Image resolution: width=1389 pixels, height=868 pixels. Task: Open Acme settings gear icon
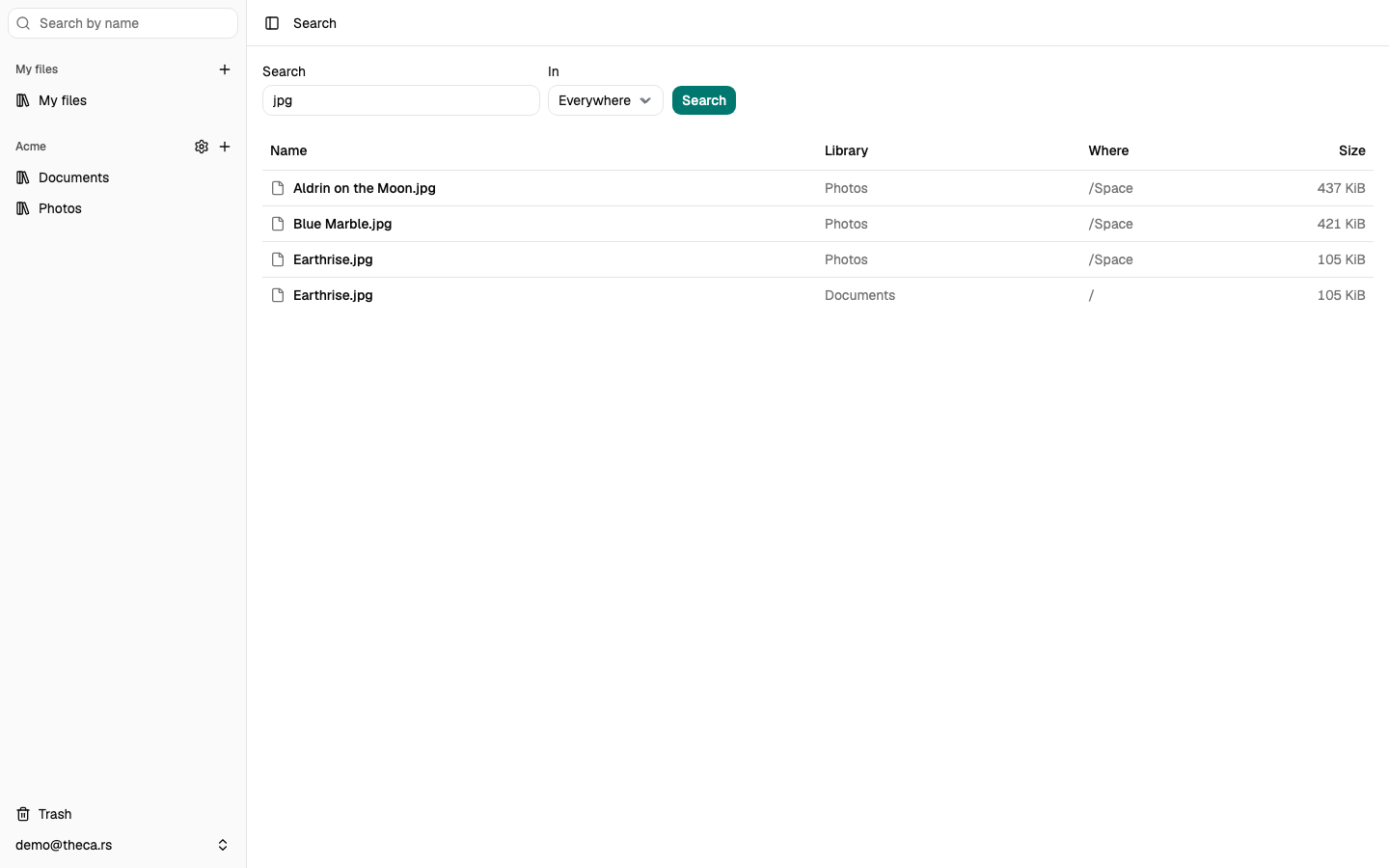pos(202,147)
